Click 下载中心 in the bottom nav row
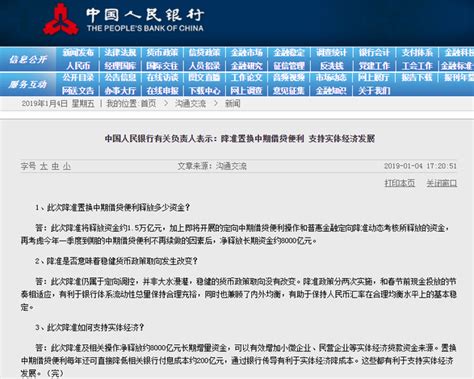 [x=204, y=91]
